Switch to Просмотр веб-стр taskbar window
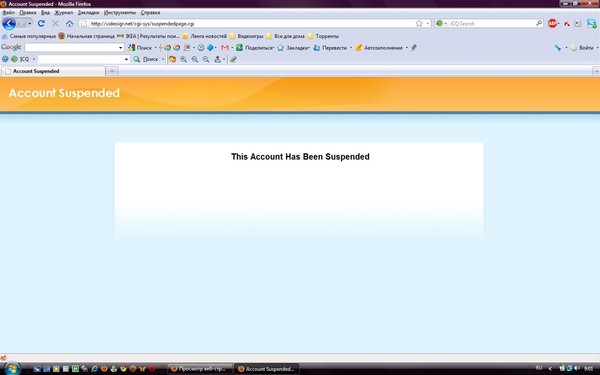600x375 pixels. 200,369
